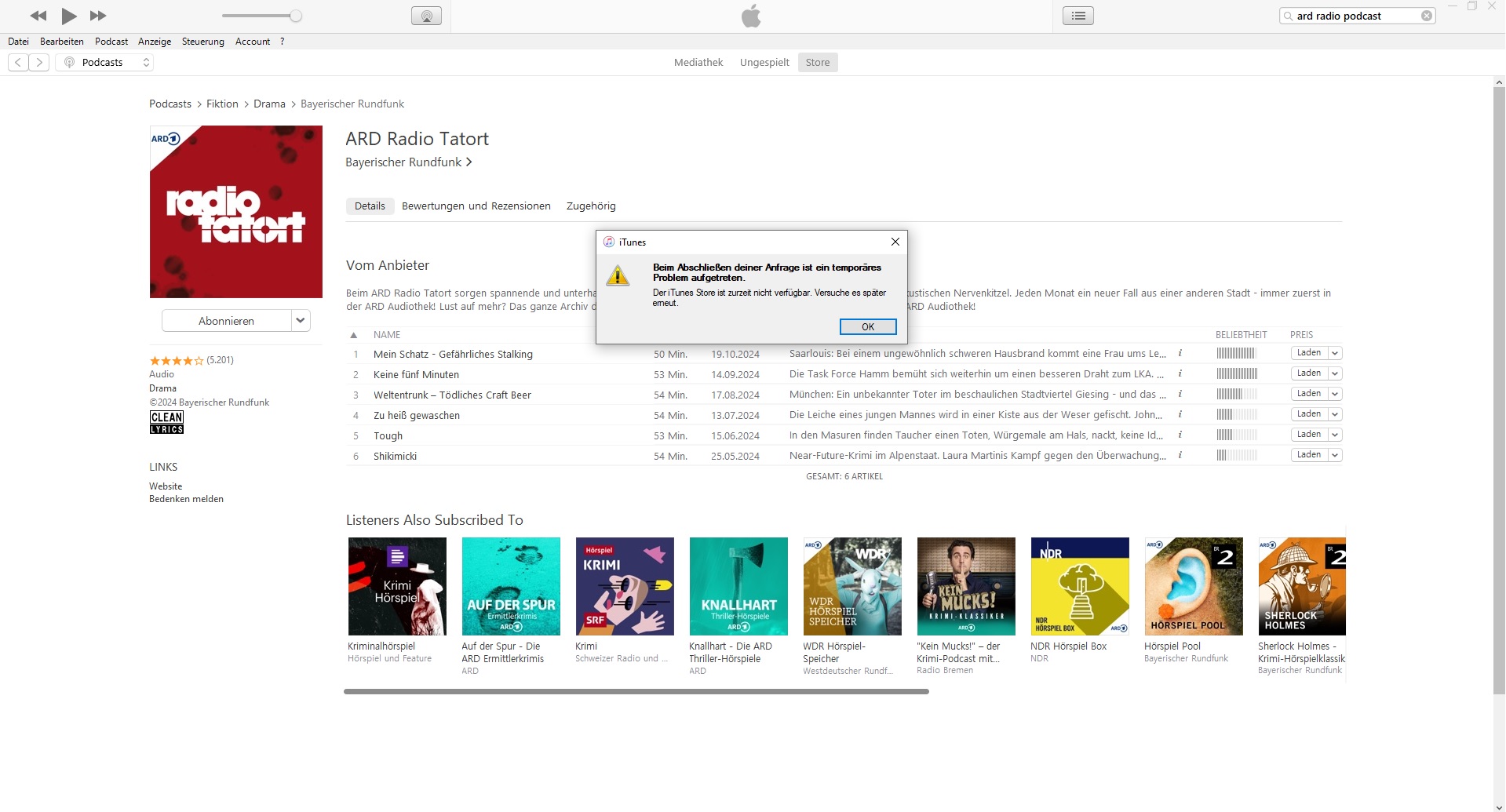This screenshot has width=1506, height=812.
Task: Open the Account menu
Action: click(x=253, y=42)
